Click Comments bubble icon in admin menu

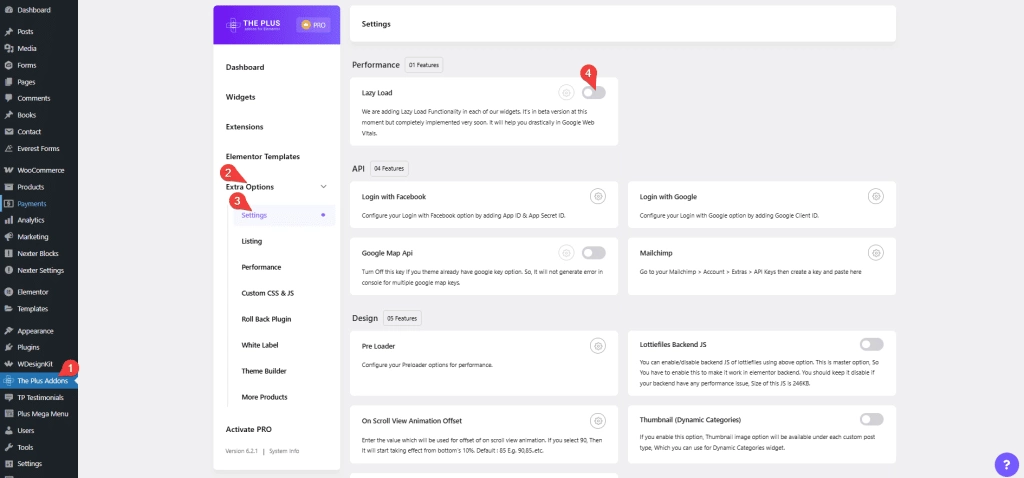tap(8, 99)
